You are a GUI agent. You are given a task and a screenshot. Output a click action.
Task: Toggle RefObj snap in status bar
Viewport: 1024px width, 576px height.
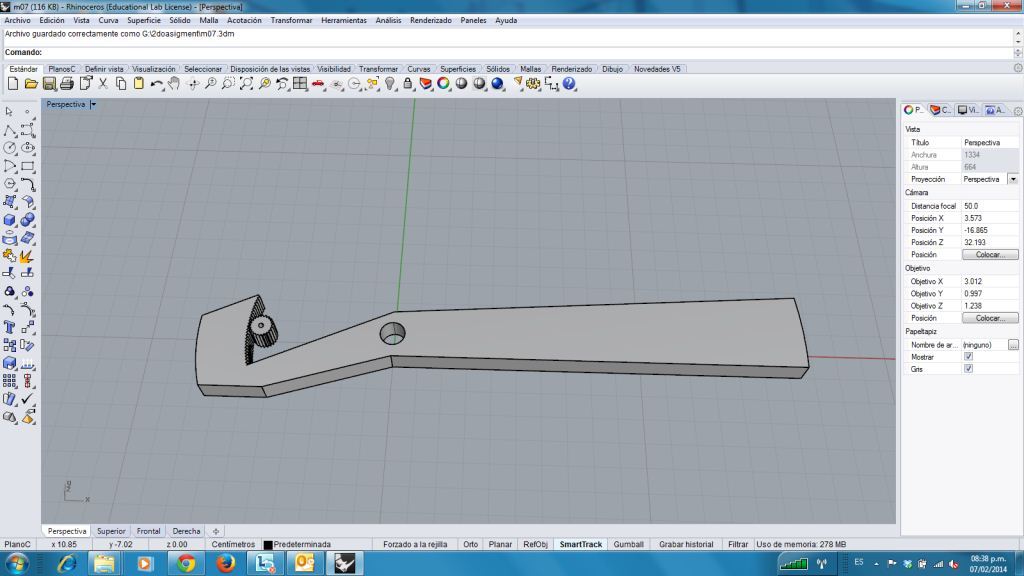click(536, 544)
